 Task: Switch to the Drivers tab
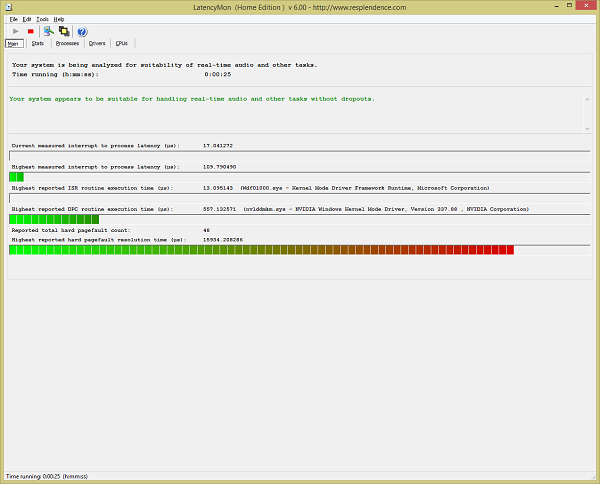point(97,44)
